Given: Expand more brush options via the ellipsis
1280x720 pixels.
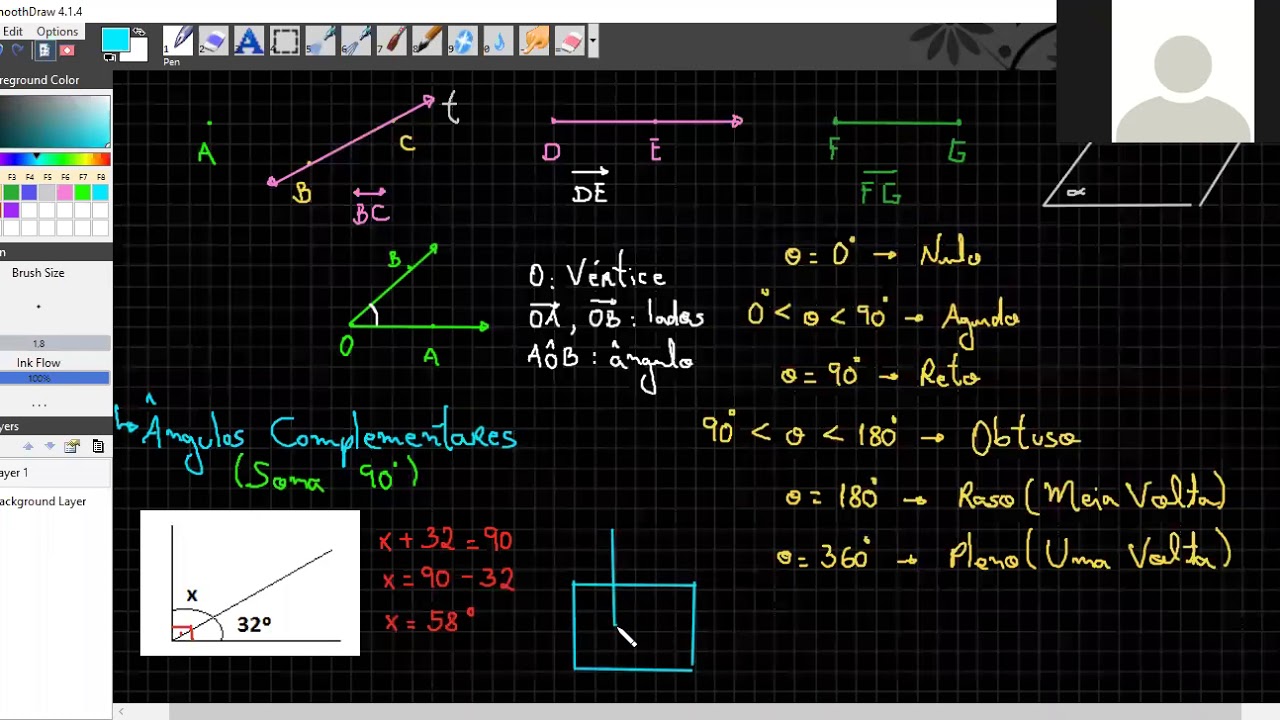Looking at the screenshot, I should (39, 405).
